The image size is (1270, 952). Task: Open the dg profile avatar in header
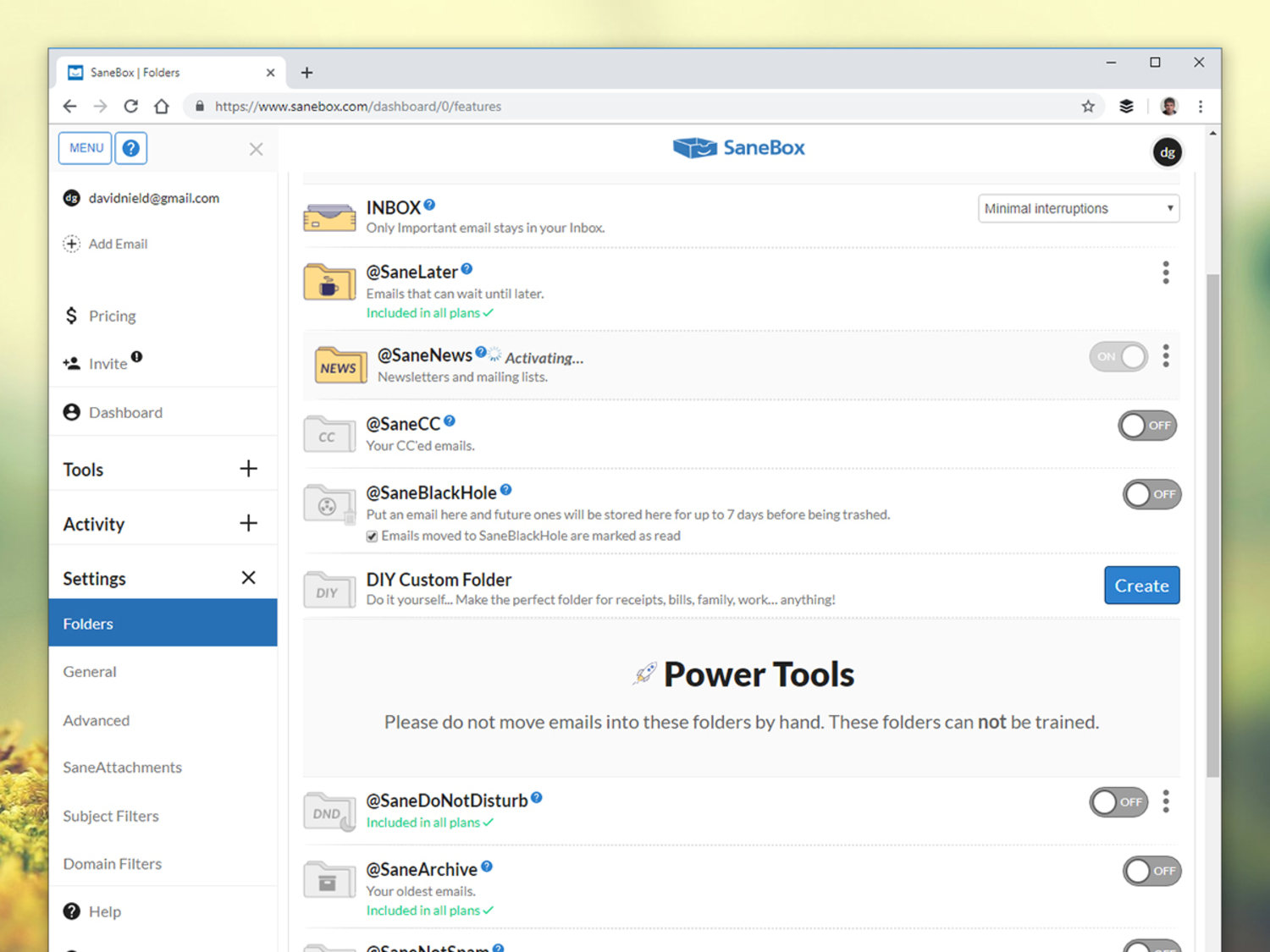point(1167,152)
